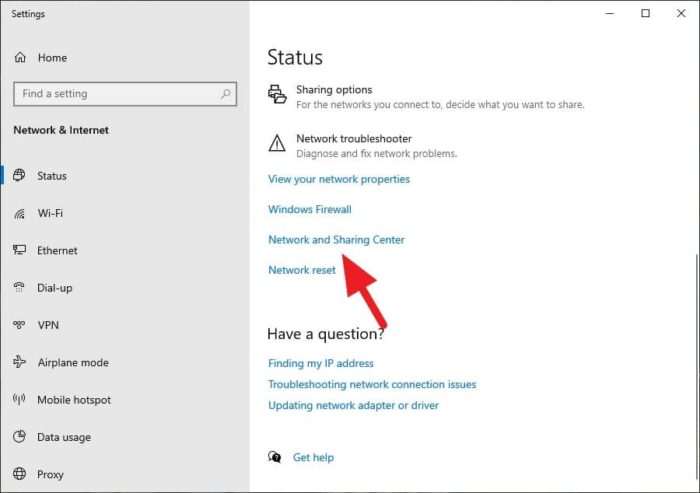Image resolution: width=700 pixels, height=493 pixels.
Task: Open View your network properties link
Action: click(339, 179)
